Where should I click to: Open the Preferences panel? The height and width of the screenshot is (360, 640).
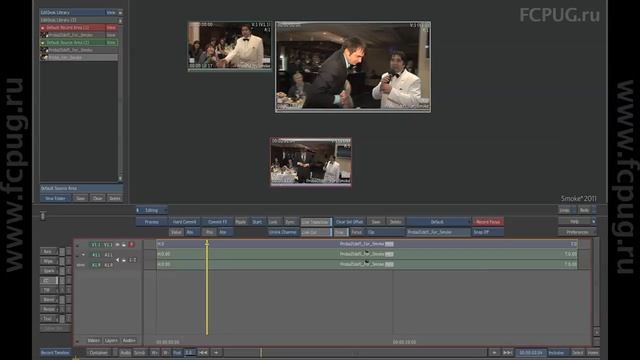point(577,232)
